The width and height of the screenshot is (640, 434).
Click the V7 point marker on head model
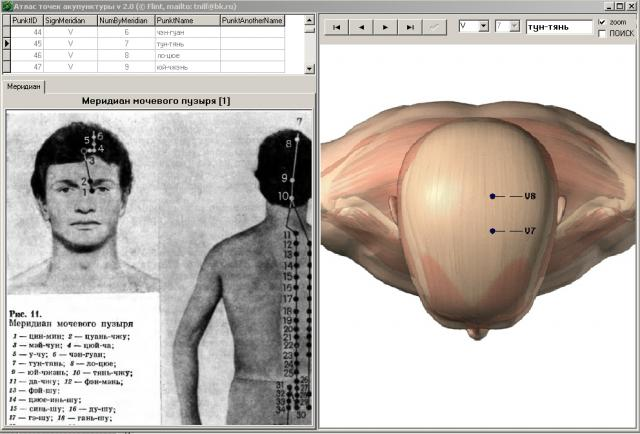pyautogui.click(x=493, y=231)
